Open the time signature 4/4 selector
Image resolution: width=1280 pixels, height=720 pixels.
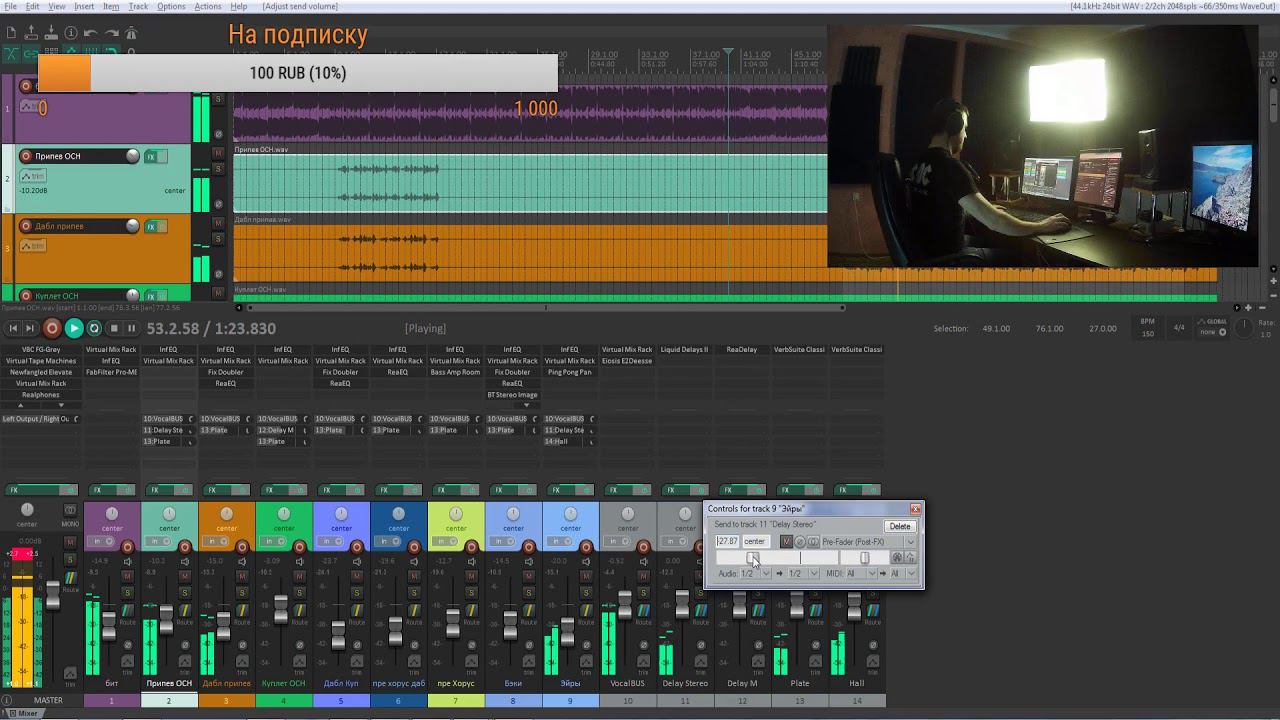tap(1179, 327)
